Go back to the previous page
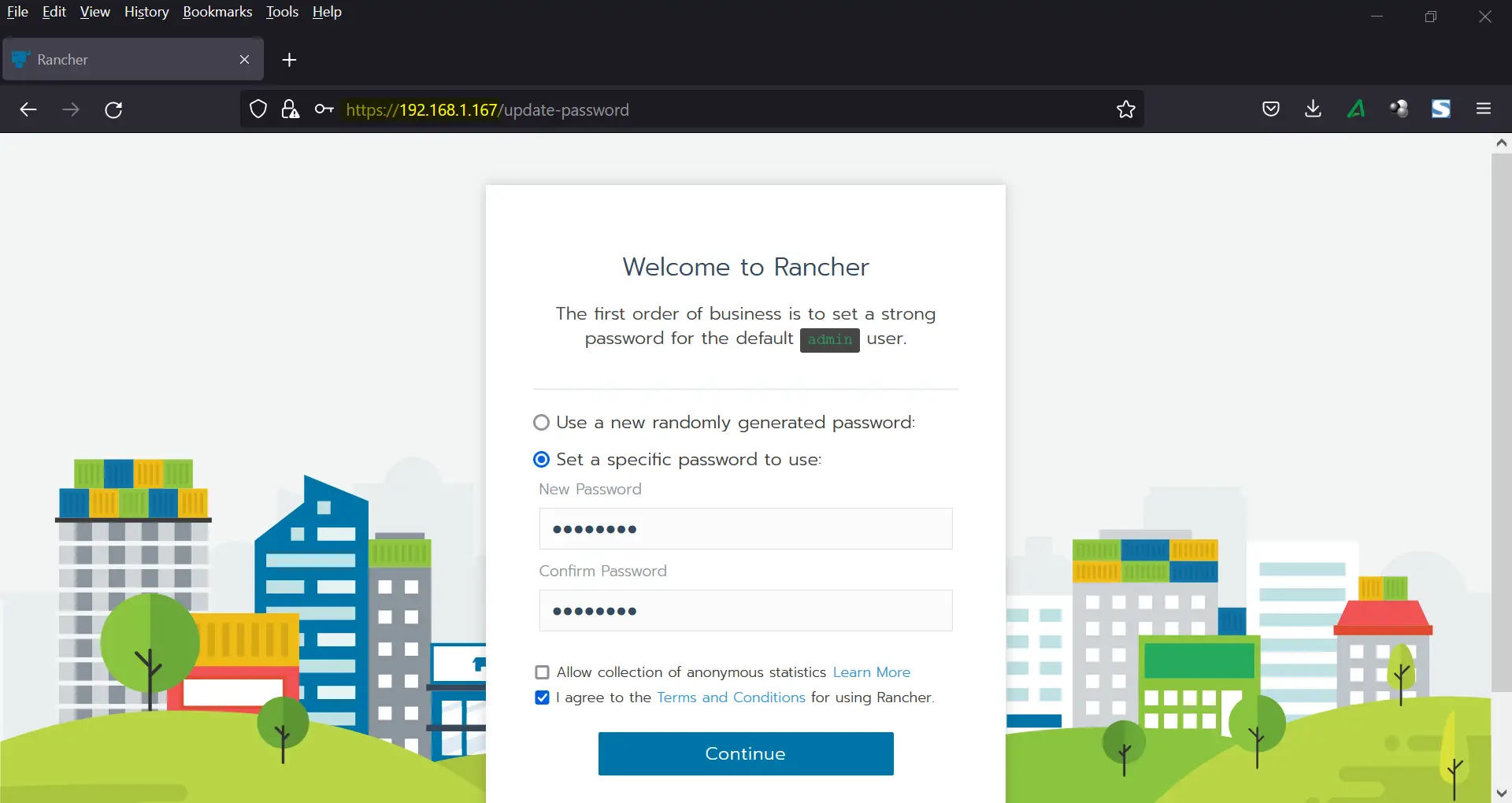Screen dimensions: 1512x803 coord(28,109)
